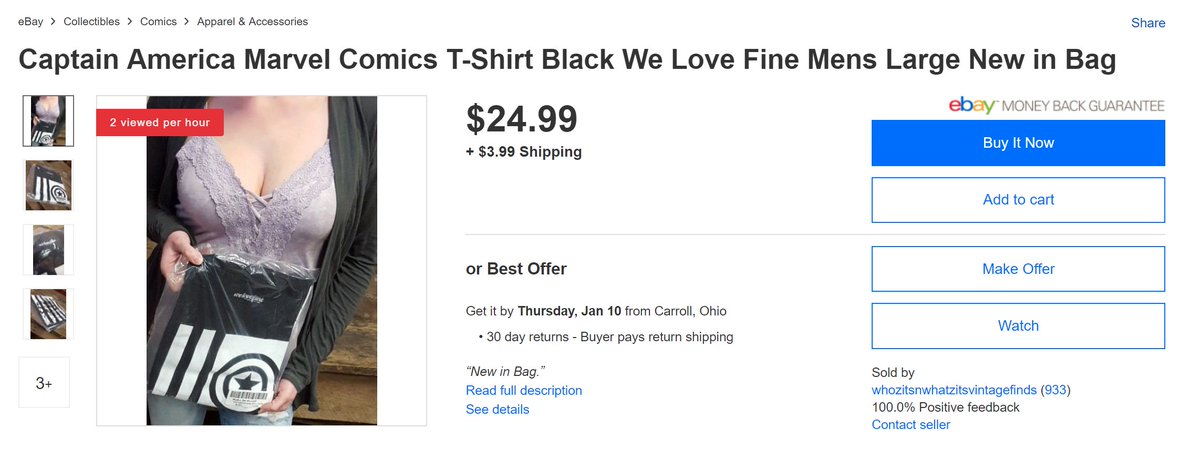Open the Apparel & Accessories breadcrumb
Screen dimensions: 1200x449
[x=254, y=21]
